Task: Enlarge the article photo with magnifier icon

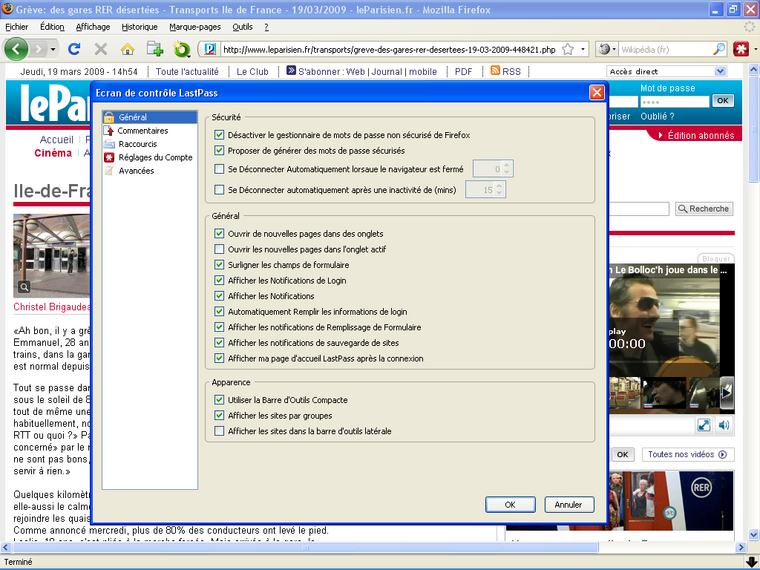Action: [24, 287]
